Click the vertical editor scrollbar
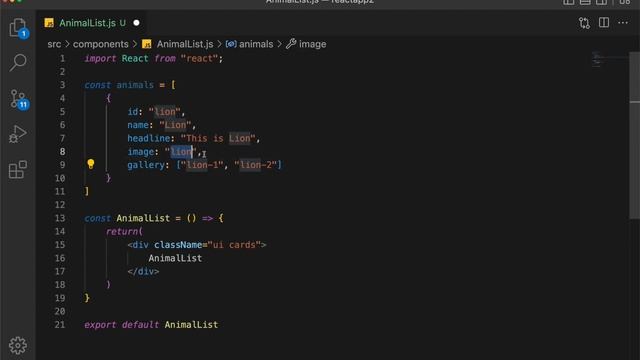Screen dimensions: 640x360 (634, 135)
